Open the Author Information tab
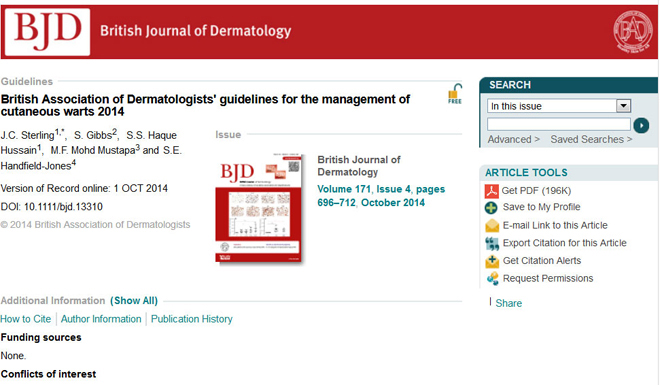The height and width of the screenshot is (385, 660). 101,319
